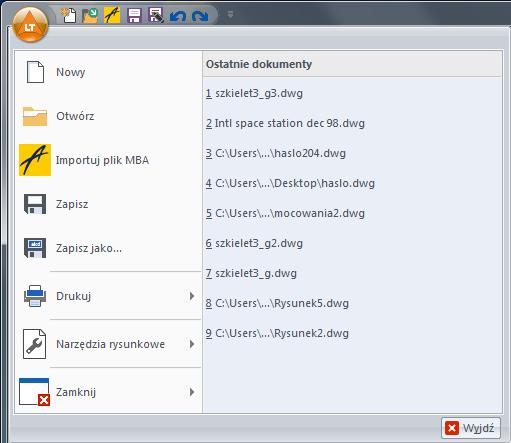Click the yellow MBA import icon in quick access toolbar
This screenshot has width=511, height=443.
(112, 15)
